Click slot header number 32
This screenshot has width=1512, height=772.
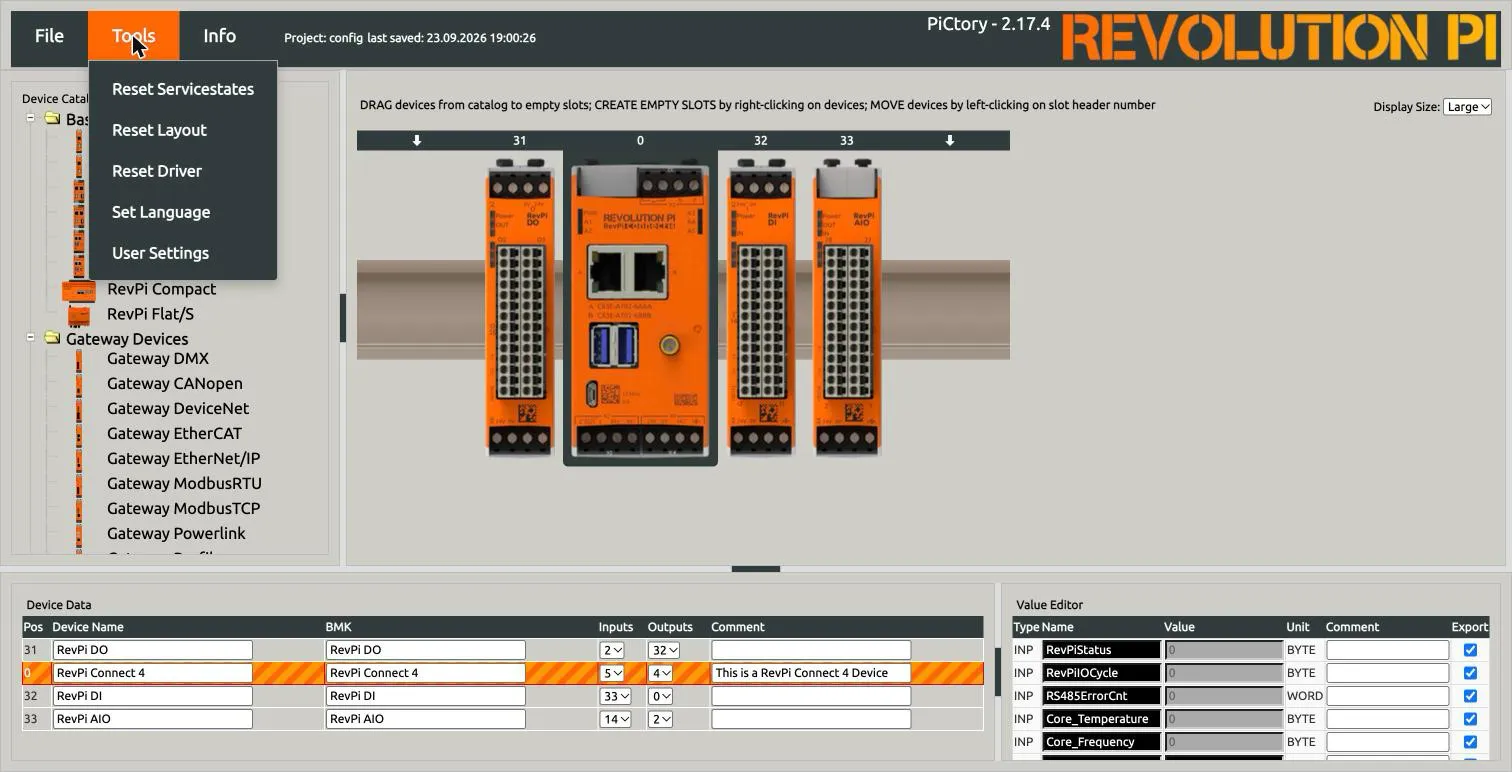[x=761, y=141]
